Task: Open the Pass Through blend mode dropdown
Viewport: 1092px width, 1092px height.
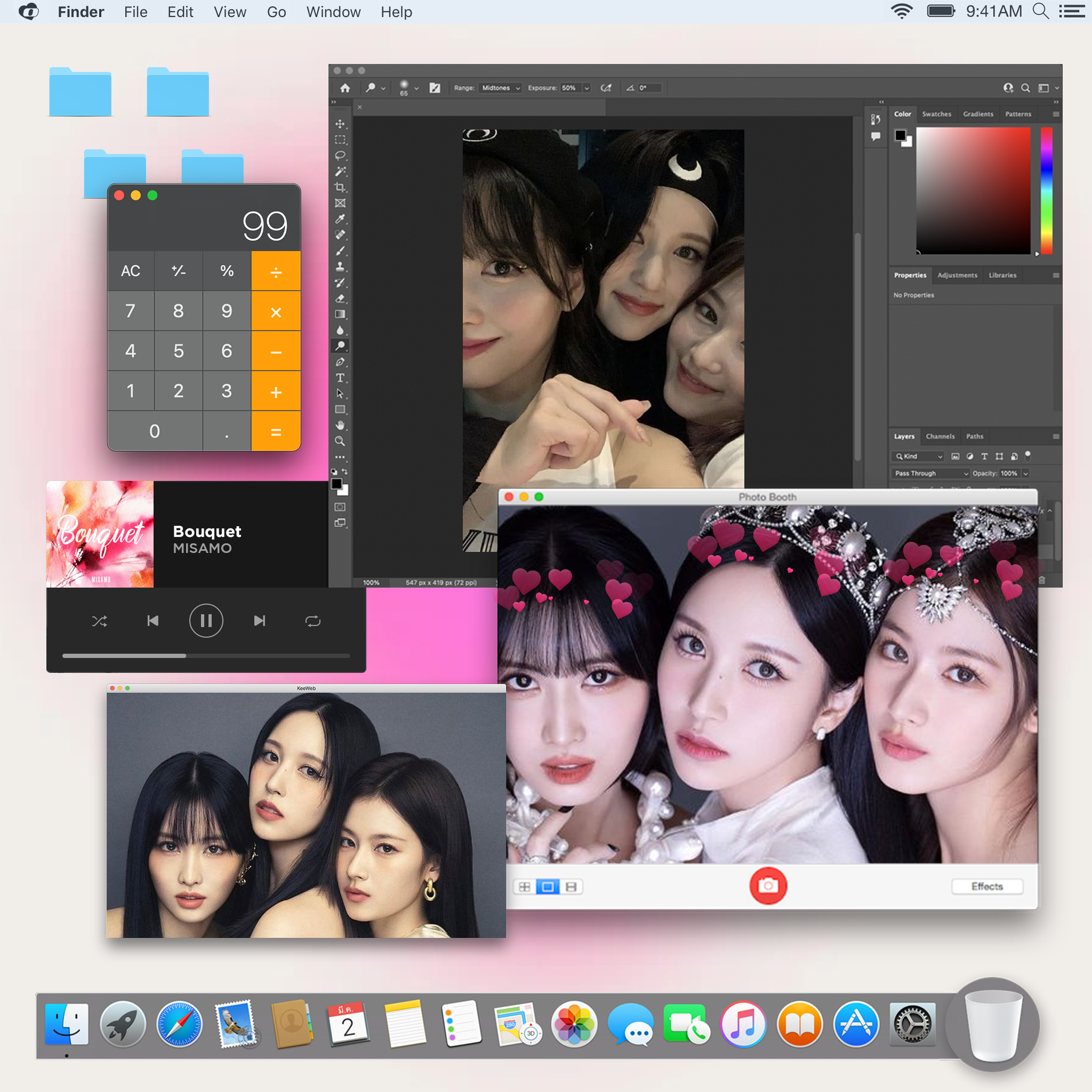Action: pyautogui.click(x=931, y=473)
